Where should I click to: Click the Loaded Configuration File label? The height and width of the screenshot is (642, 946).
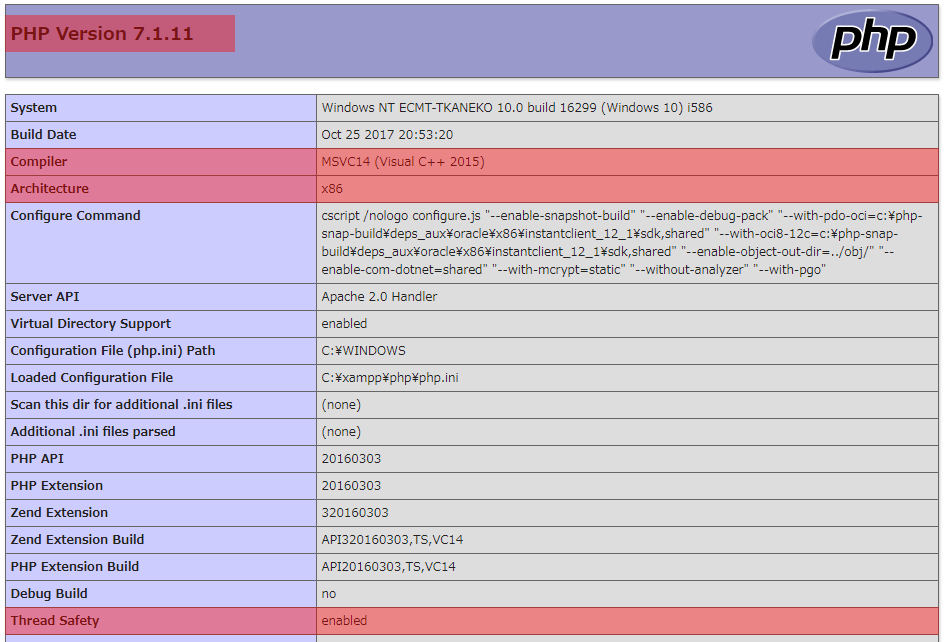(x=92, y=378)
